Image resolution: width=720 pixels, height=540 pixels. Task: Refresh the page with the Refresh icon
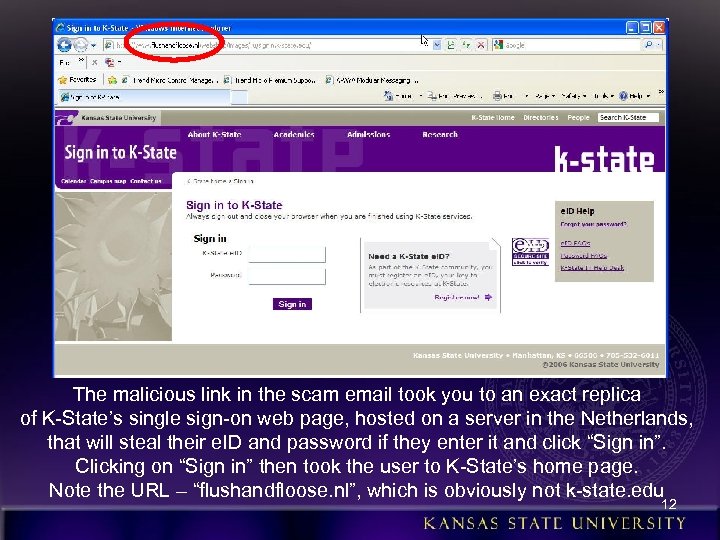[466, 45]
